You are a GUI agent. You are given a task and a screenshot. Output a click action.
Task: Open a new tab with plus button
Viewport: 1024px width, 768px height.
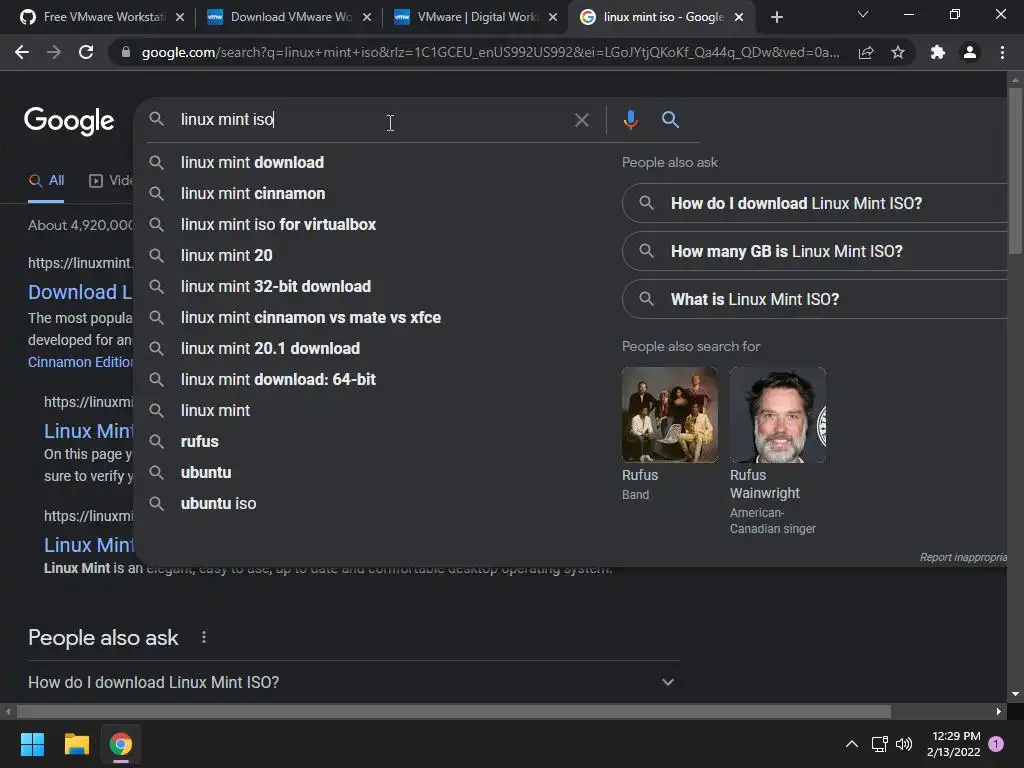(x=776, y=17)
